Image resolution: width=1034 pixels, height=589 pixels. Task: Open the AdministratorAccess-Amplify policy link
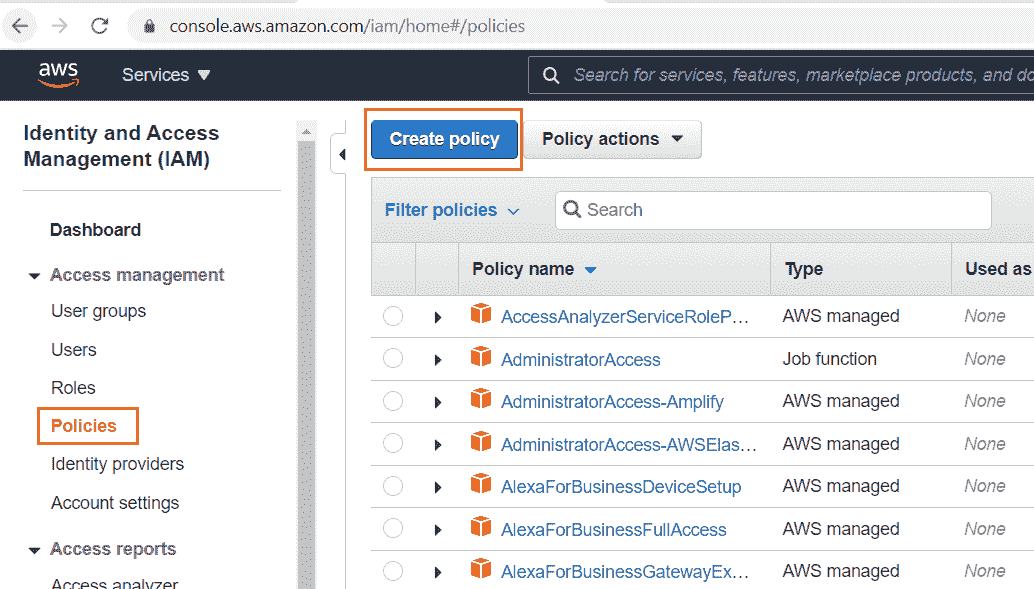coord(613,402)
